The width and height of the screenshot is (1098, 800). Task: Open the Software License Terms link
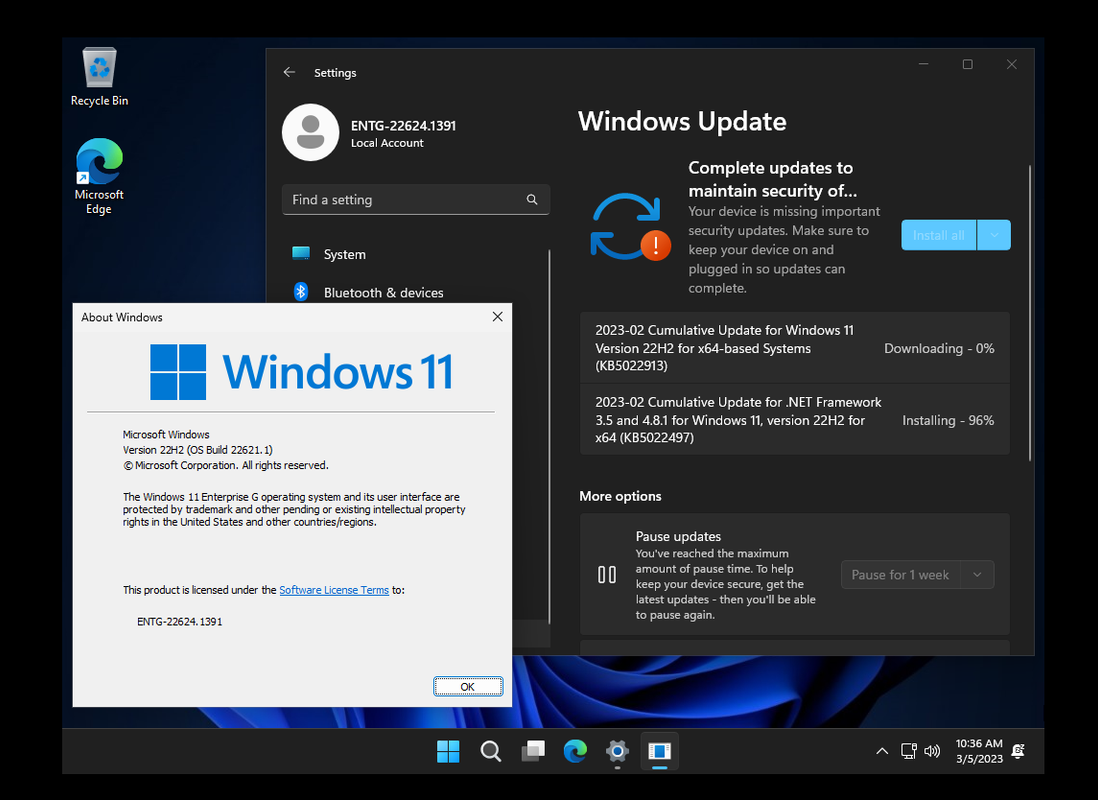pos(334,590)
